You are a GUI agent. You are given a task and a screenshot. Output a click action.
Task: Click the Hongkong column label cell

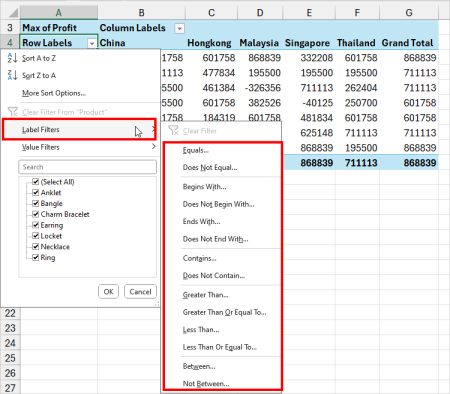click(211, 43)
